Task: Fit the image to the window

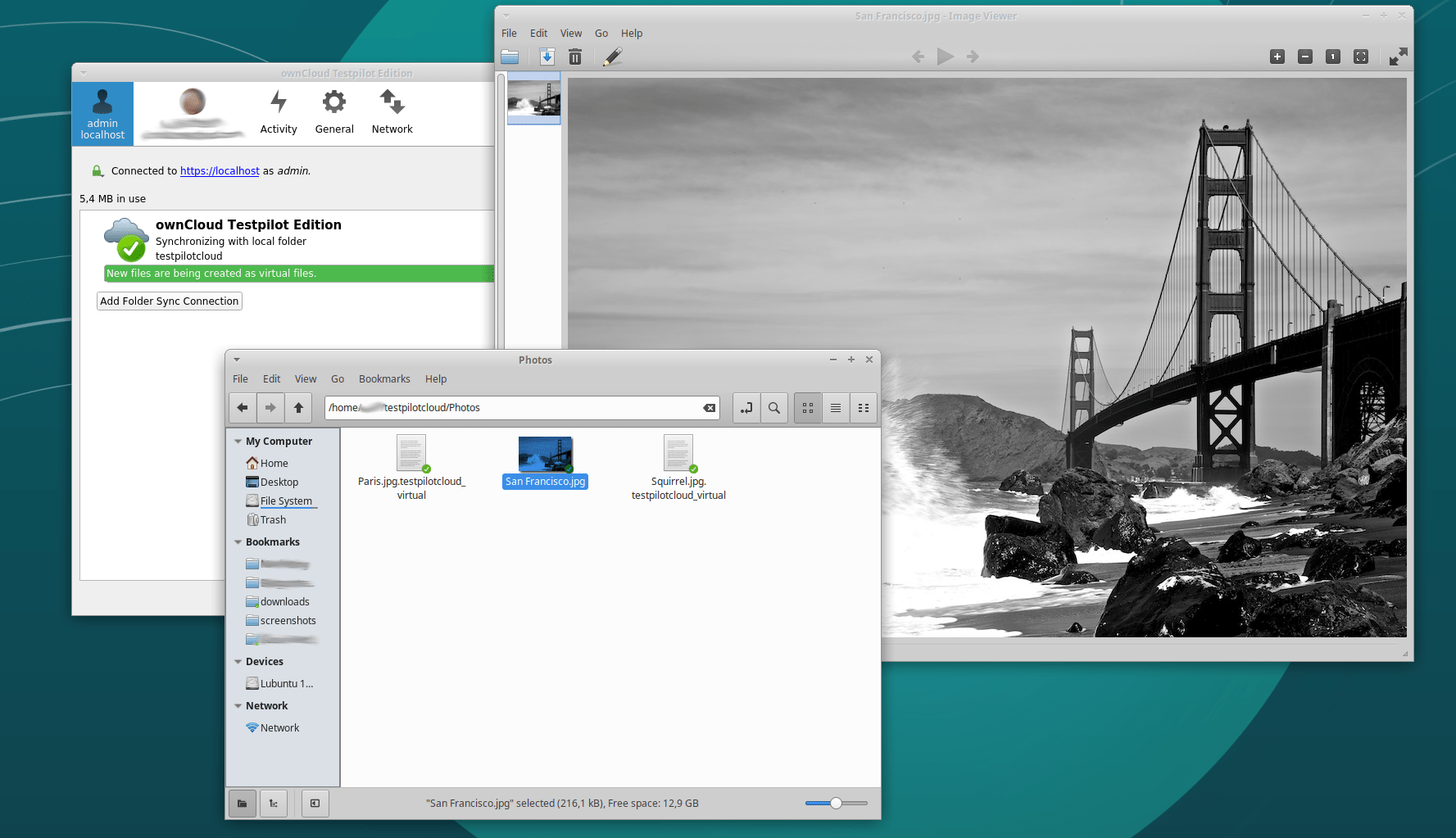Action: point(1361,57)
